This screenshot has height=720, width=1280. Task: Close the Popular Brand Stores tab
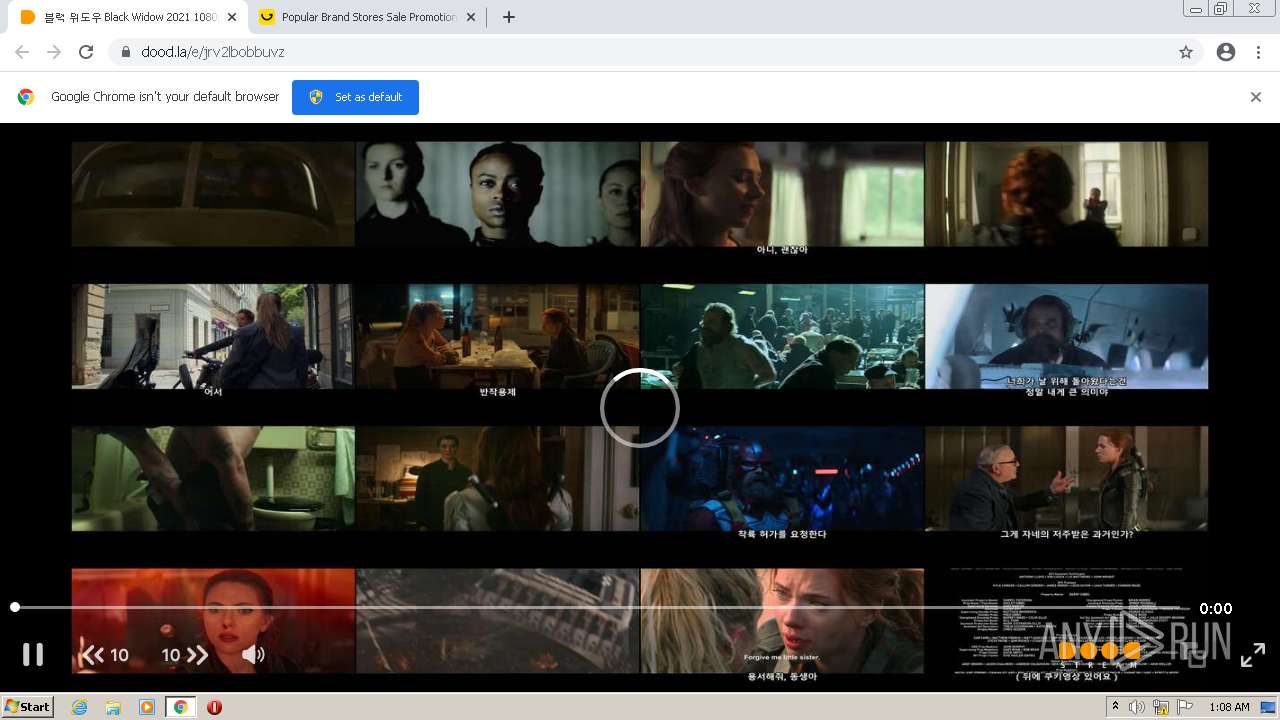(x=471, y=17)
